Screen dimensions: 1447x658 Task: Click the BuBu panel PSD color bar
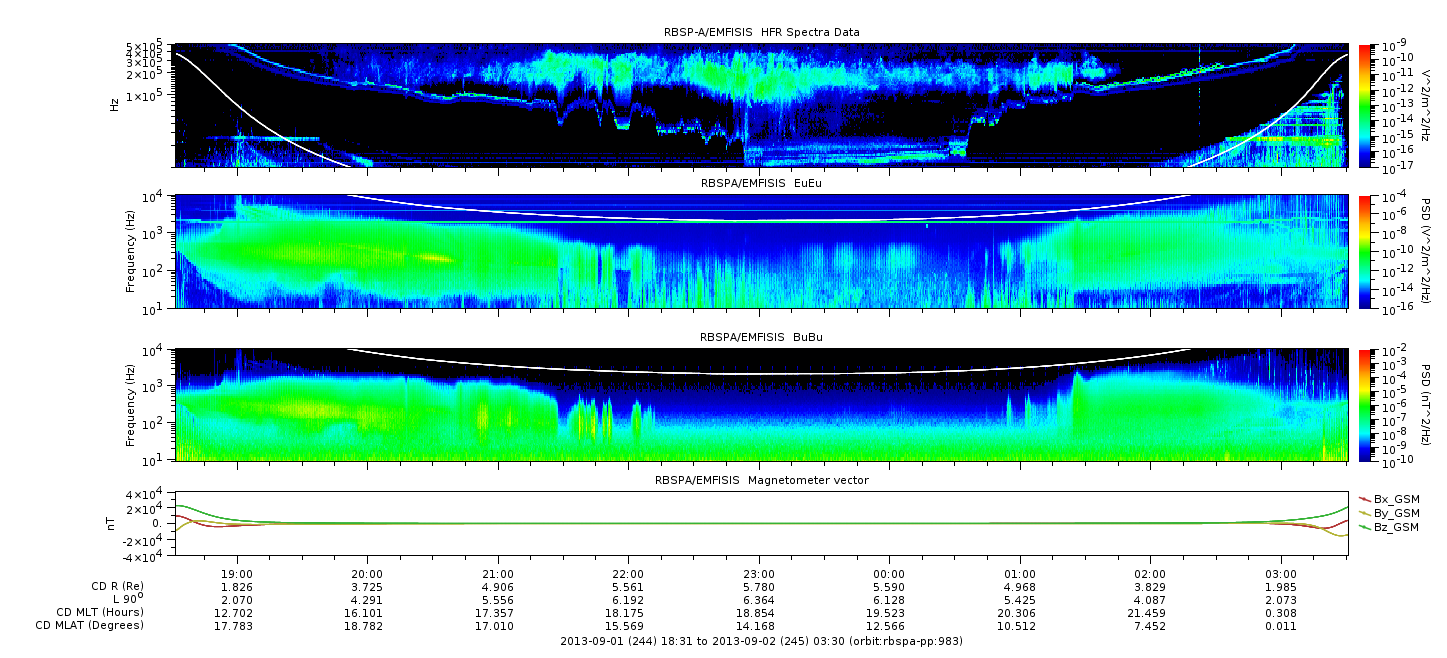click(x=1366, y=404)
